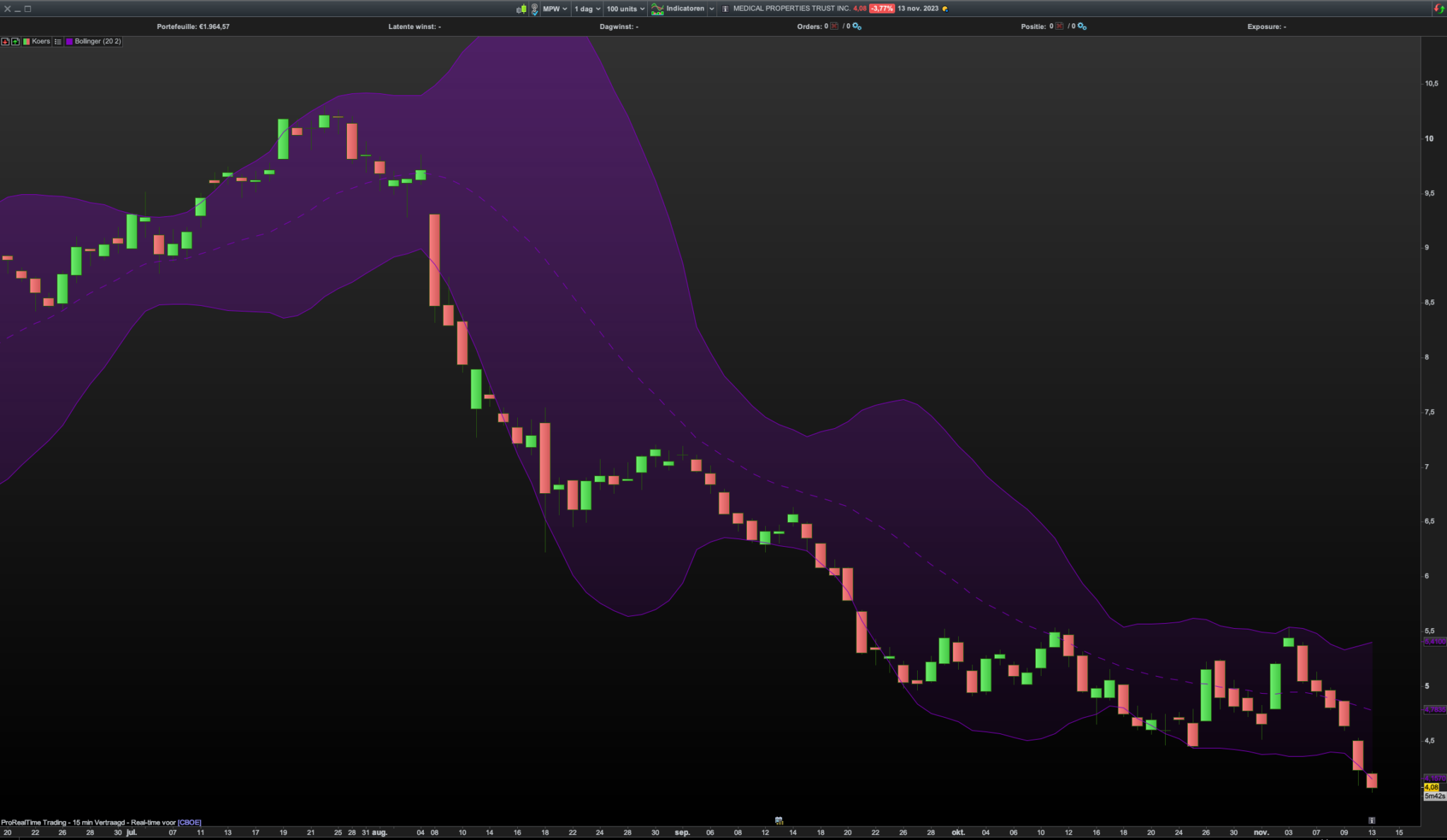Open the Positie settings gear icon
The width and height of the screenshot is (1447, 840).
1082,26
